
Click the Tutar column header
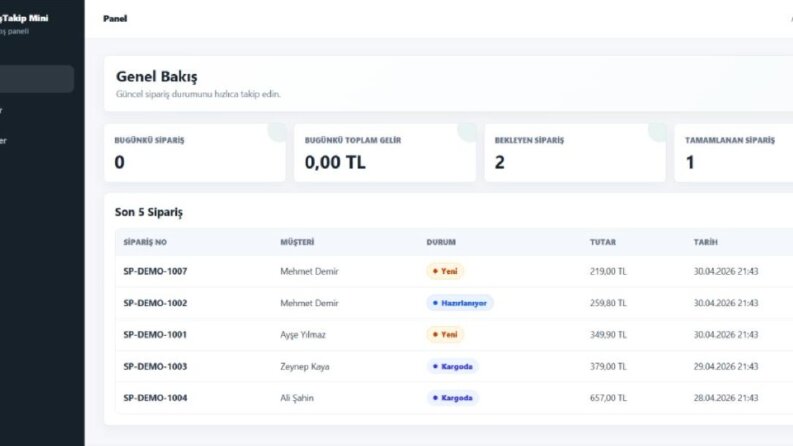603,242
